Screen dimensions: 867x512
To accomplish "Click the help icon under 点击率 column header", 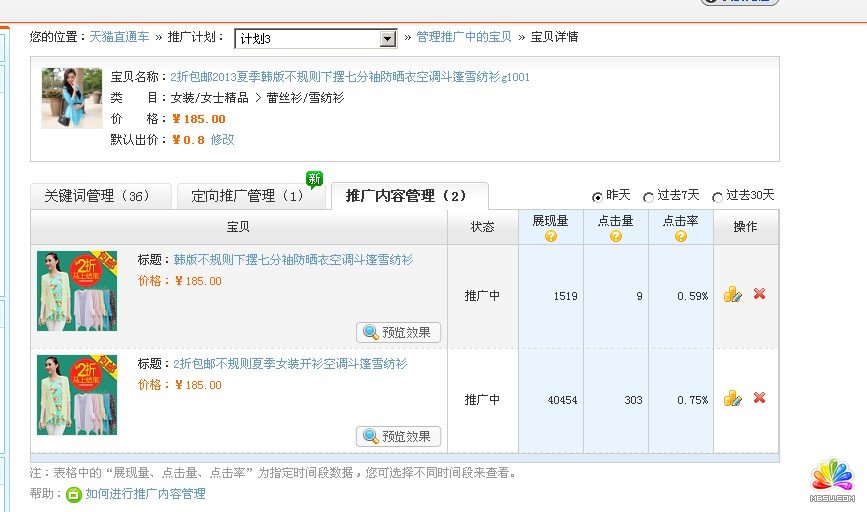I will click(680, 237).
